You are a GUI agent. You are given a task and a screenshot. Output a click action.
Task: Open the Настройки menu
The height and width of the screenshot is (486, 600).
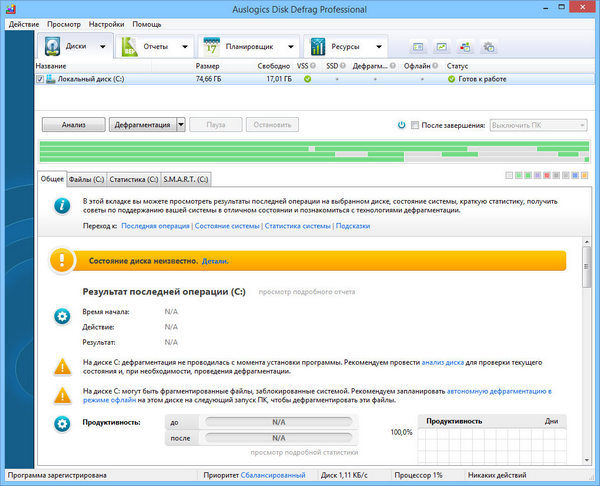(x=106, y=24)
